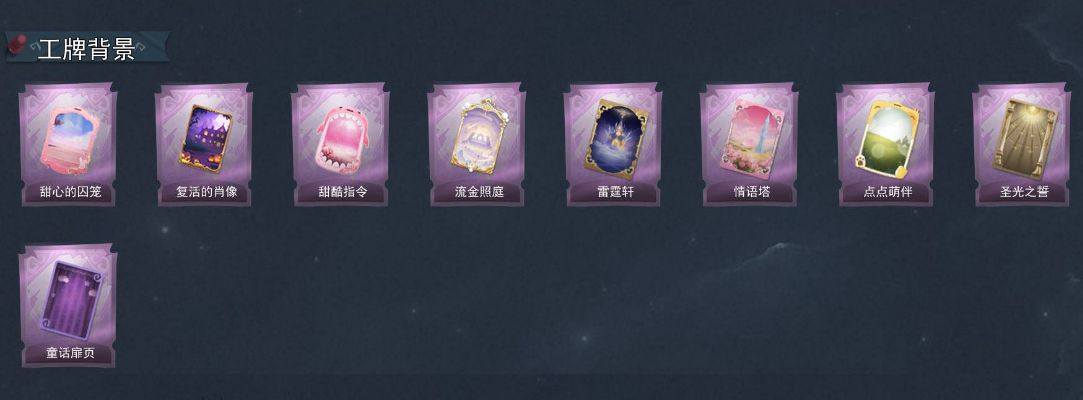
Task: Select the 复活的肖像 haunted house card icon
Action: 205,139
